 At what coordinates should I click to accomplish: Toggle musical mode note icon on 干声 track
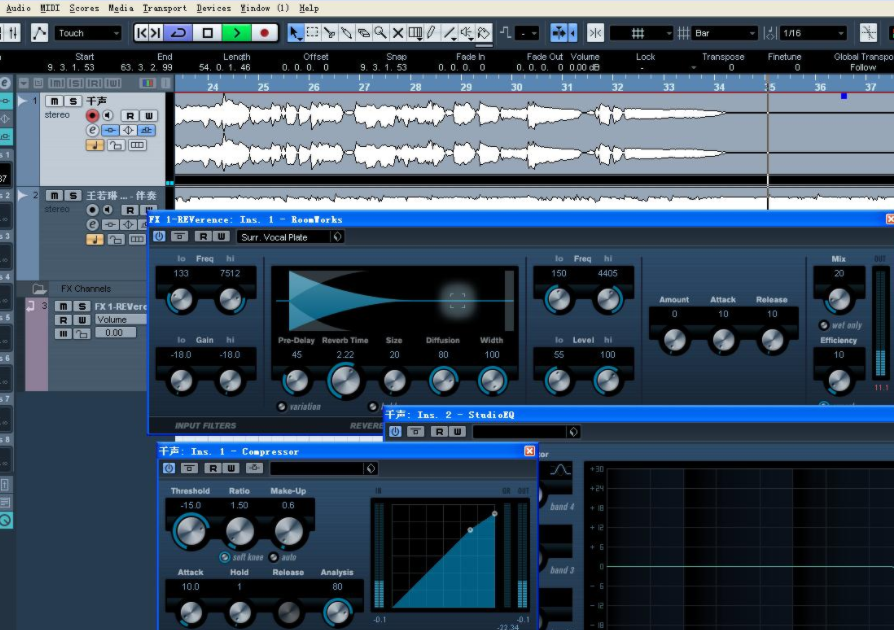point(95,145)
